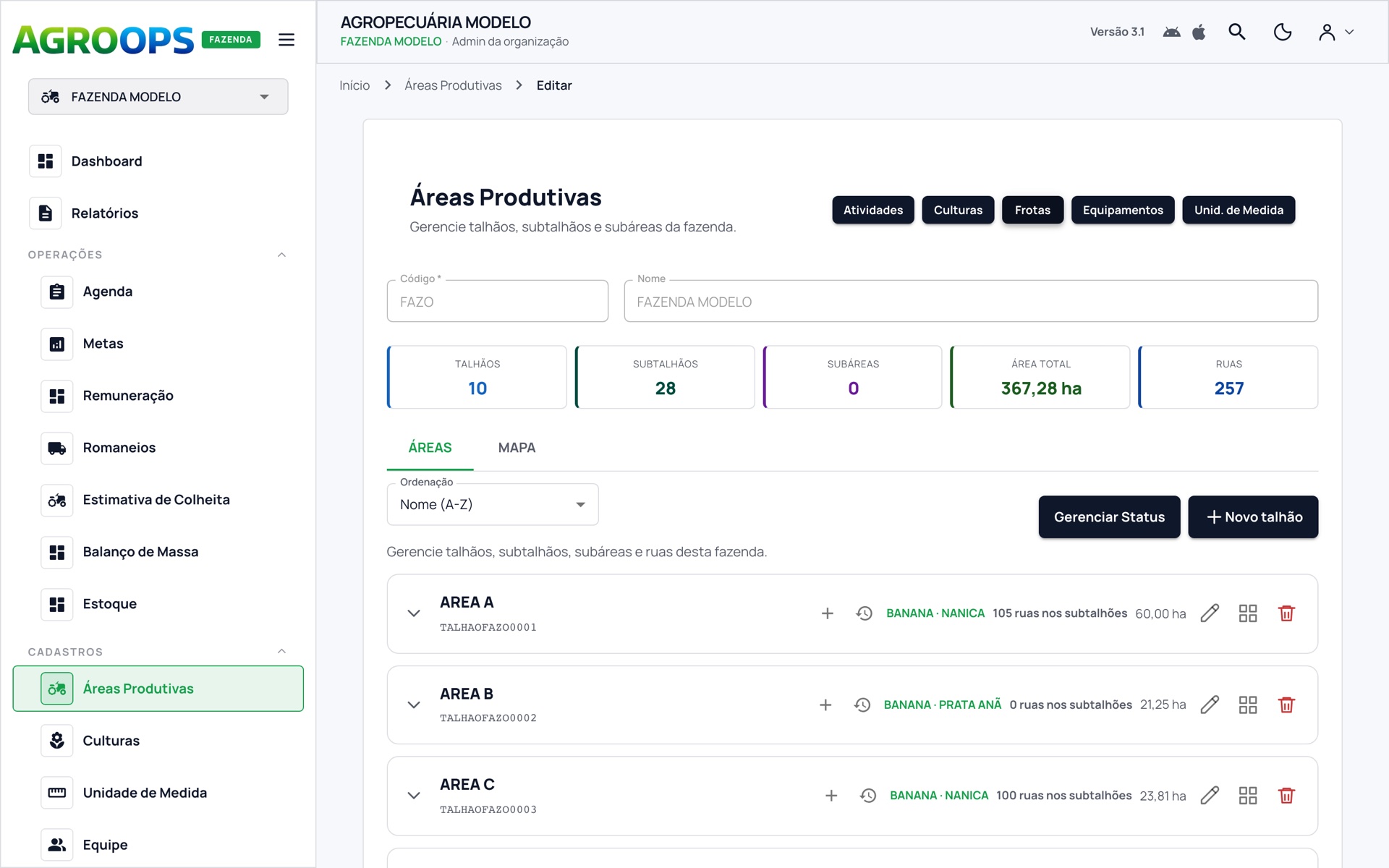
Task: Open history icon for AREA C
Action: tap(868, 796)
